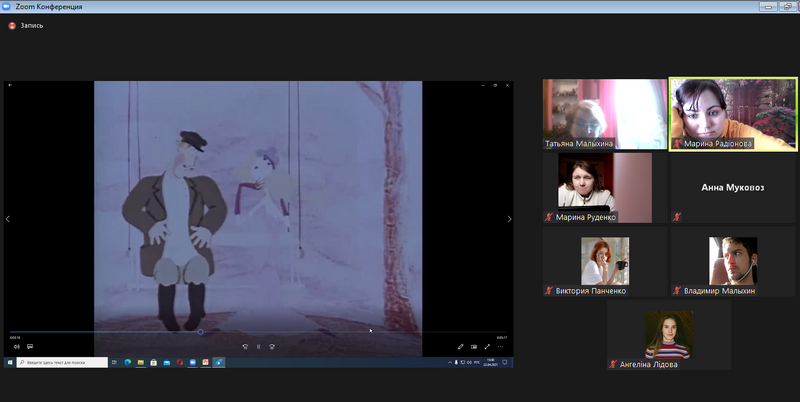Open Microsoft Store from the taskbar
Screen dimensions: 800x402
coord(154,362)
